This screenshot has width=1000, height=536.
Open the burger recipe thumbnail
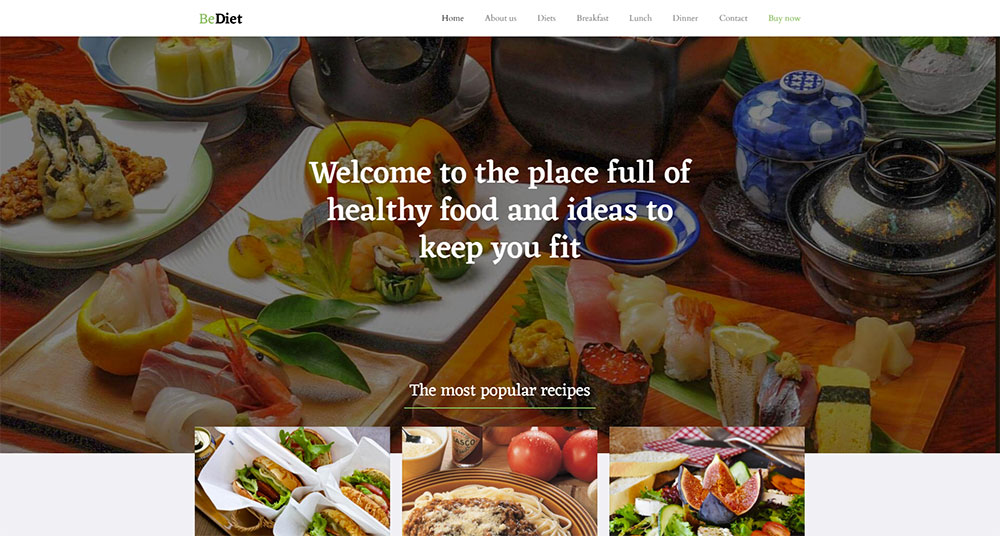point(293,481)
